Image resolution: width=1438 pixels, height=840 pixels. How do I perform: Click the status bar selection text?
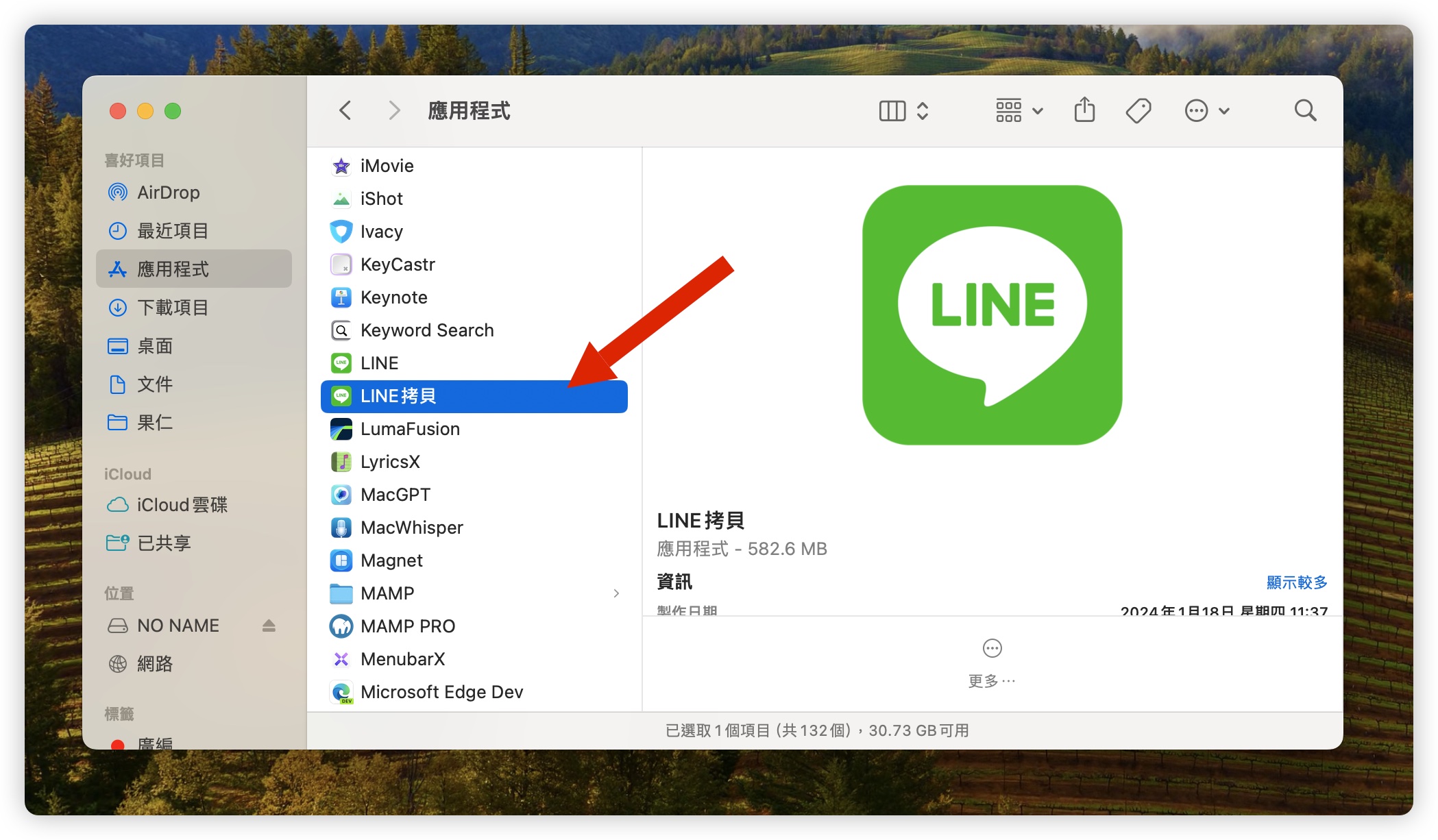pos(817,730)
